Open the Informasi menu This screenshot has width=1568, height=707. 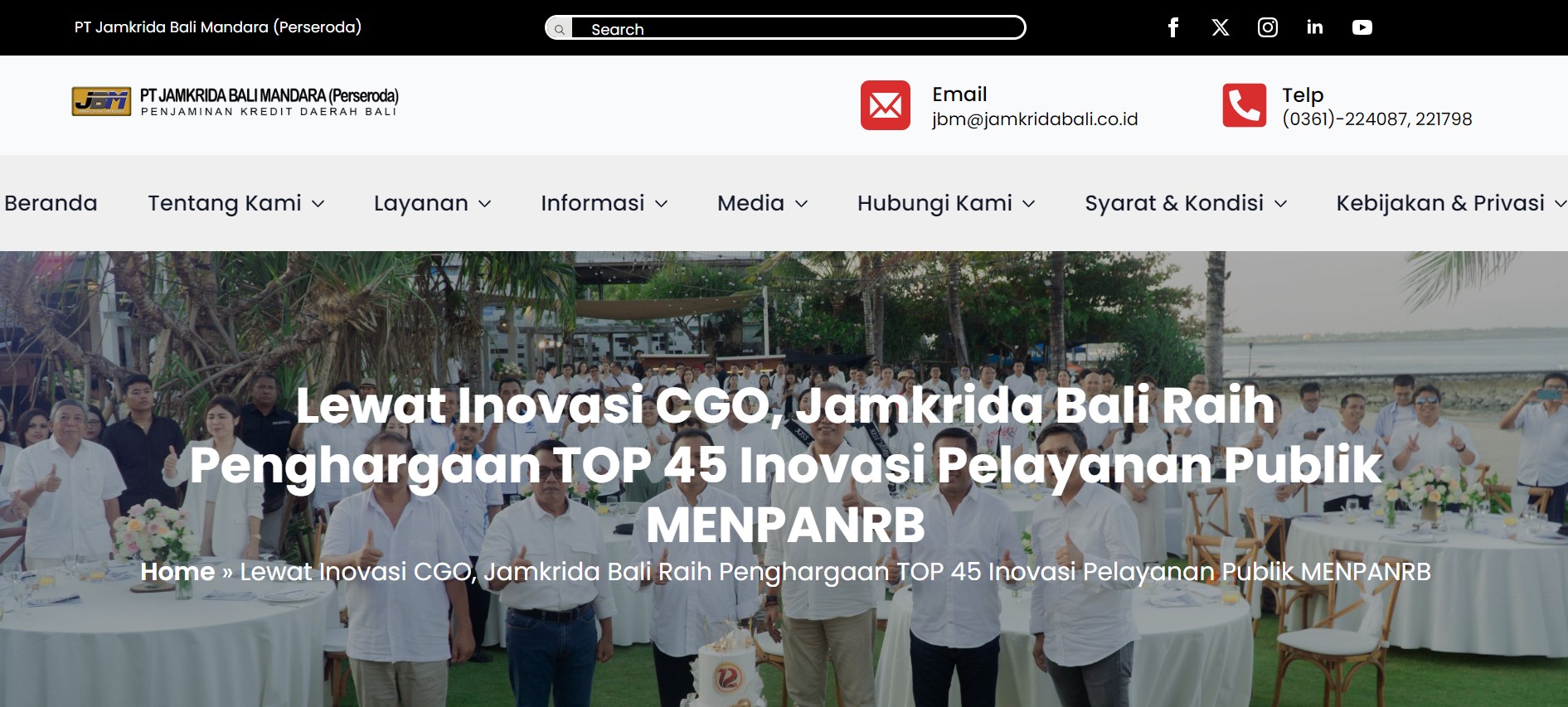(604, 203)
